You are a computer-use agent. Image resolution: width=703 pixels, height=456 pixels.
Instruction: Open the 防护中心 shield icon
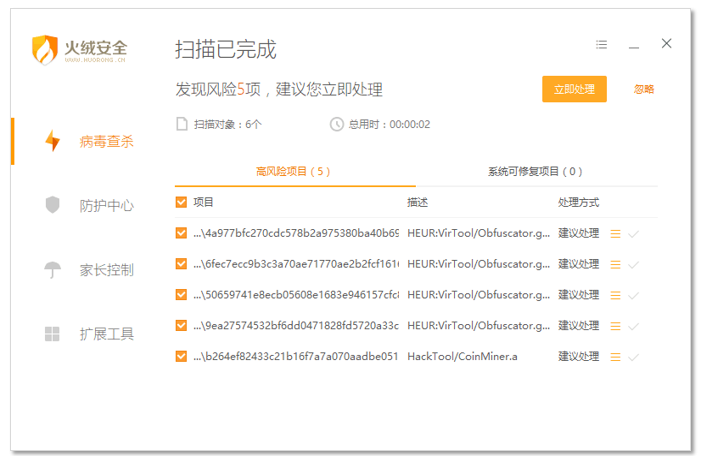tap(53, 205)
